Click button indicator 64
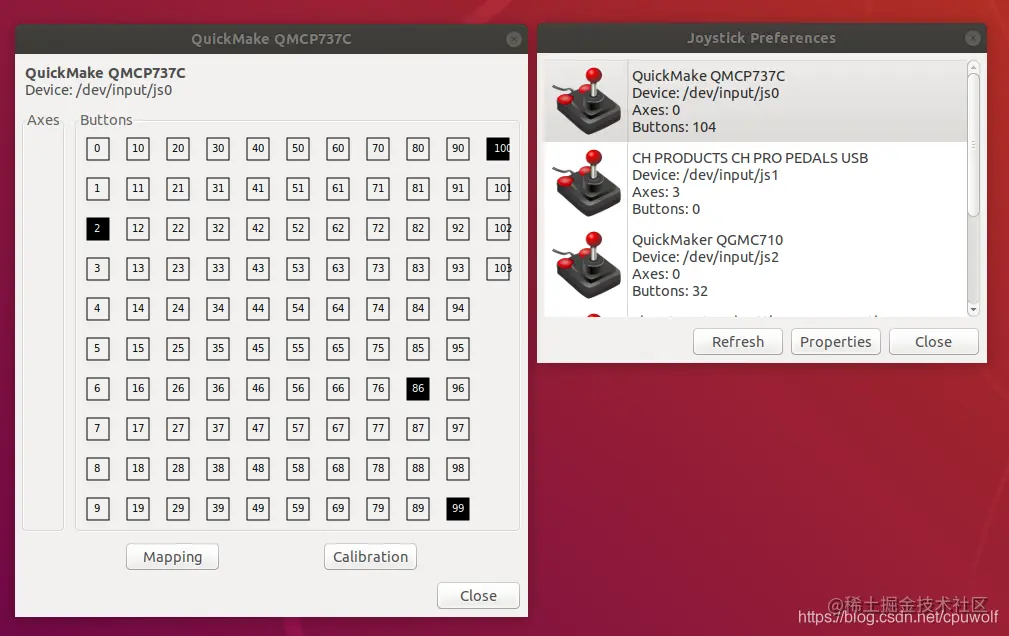The image size is (1009, 636). point(338,308)
